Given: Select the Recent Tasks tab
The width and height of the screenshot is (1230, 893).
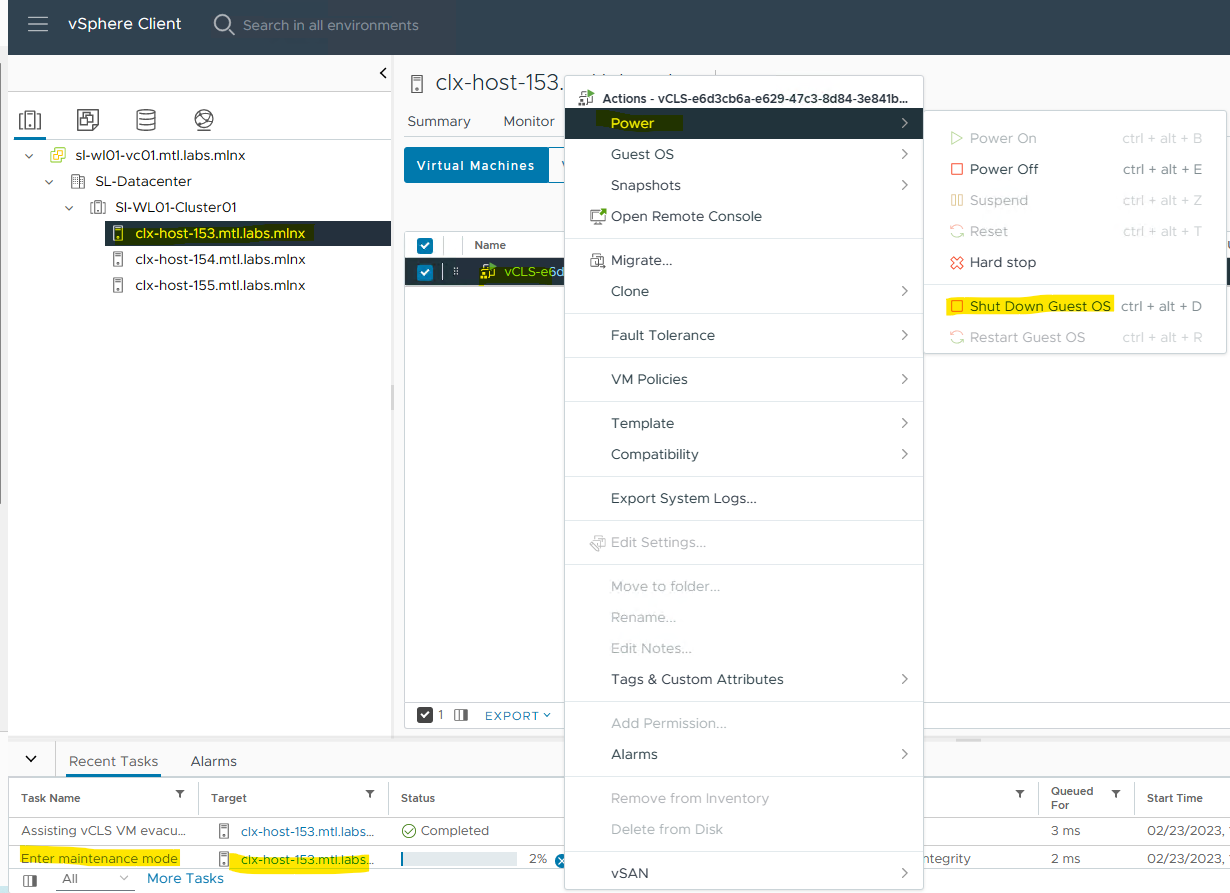Looking at the screenshot, I should [x=113, y=761].
